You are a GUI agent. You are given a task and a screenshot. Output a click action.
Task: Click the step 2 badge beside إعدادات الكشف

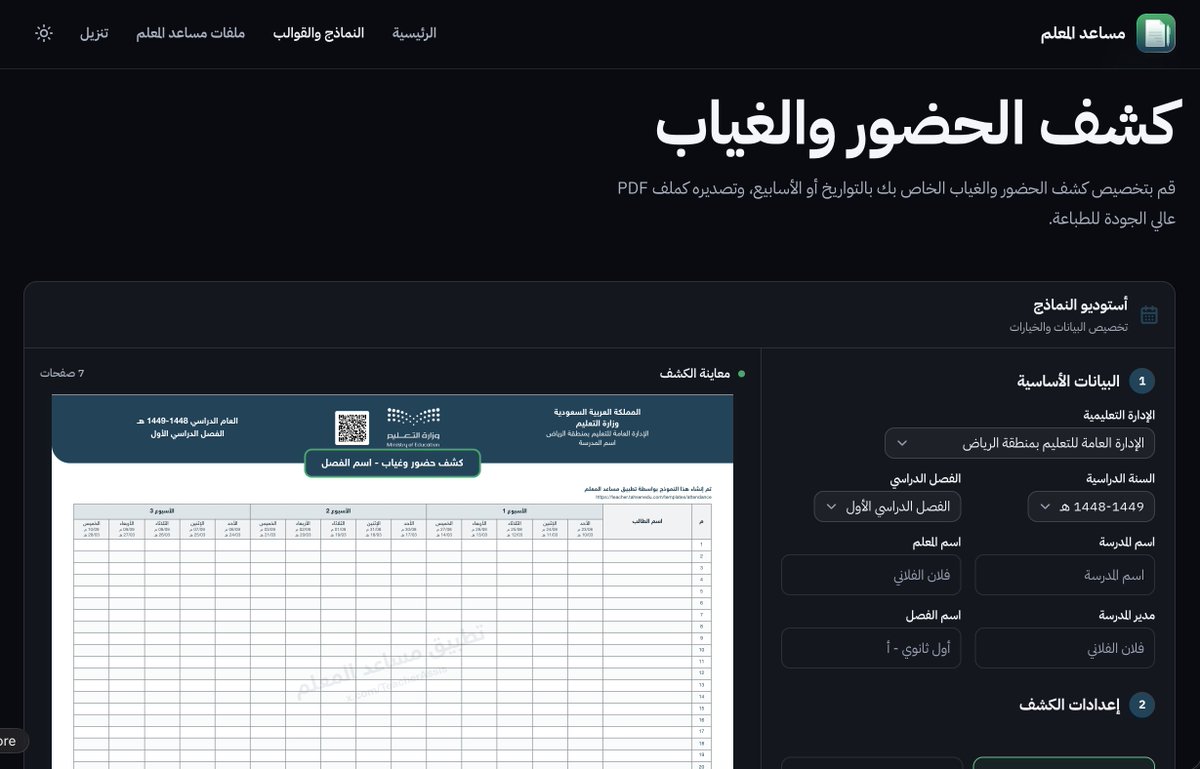pyautogui.click(x=1142, y=705)
